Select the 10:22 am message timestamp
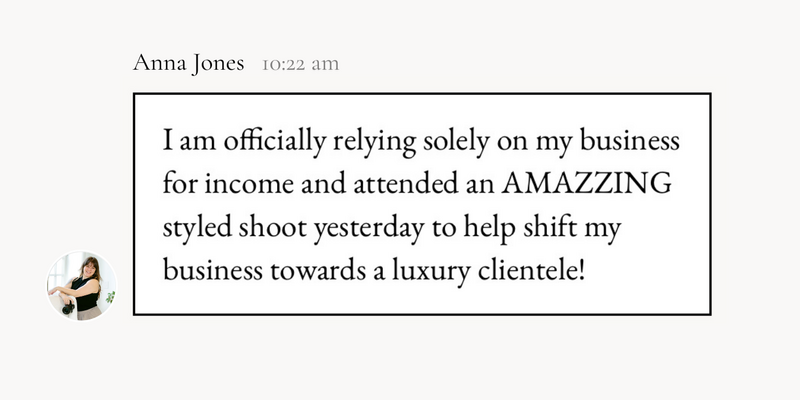This screenshot has height=400, width=800. [x=301, y=65]
